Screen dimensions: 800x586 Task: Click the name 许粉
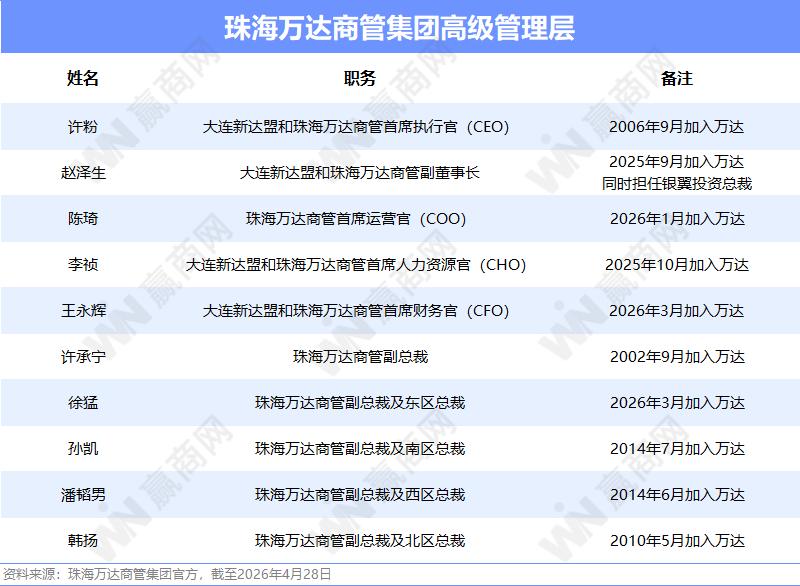83,126
